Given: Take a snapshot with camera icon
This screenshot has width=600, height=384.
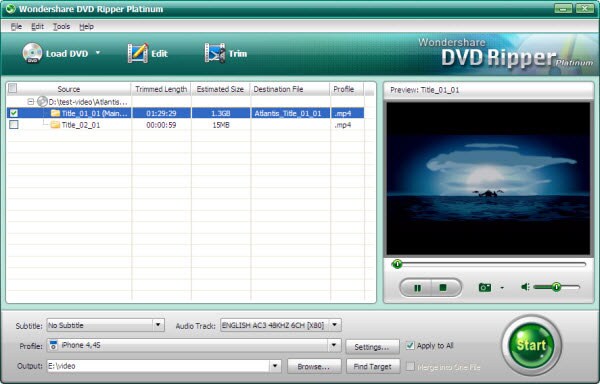Looking at the screenshot, I should 485,287.
